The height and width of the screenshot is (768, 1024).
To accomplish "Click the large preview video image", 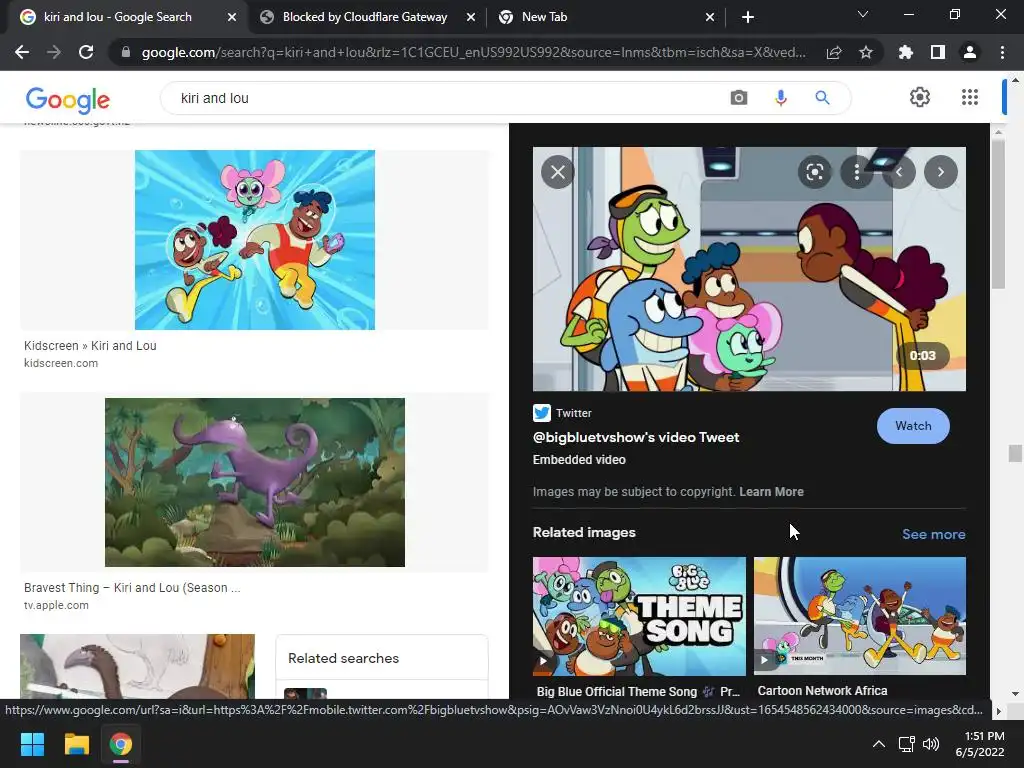I will click(749, 269).
